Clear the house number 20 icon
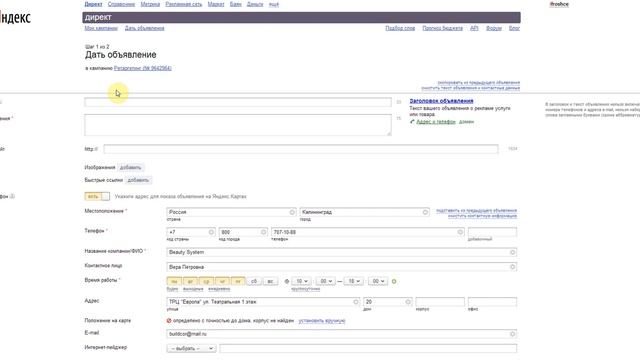 tap(408, 302)
